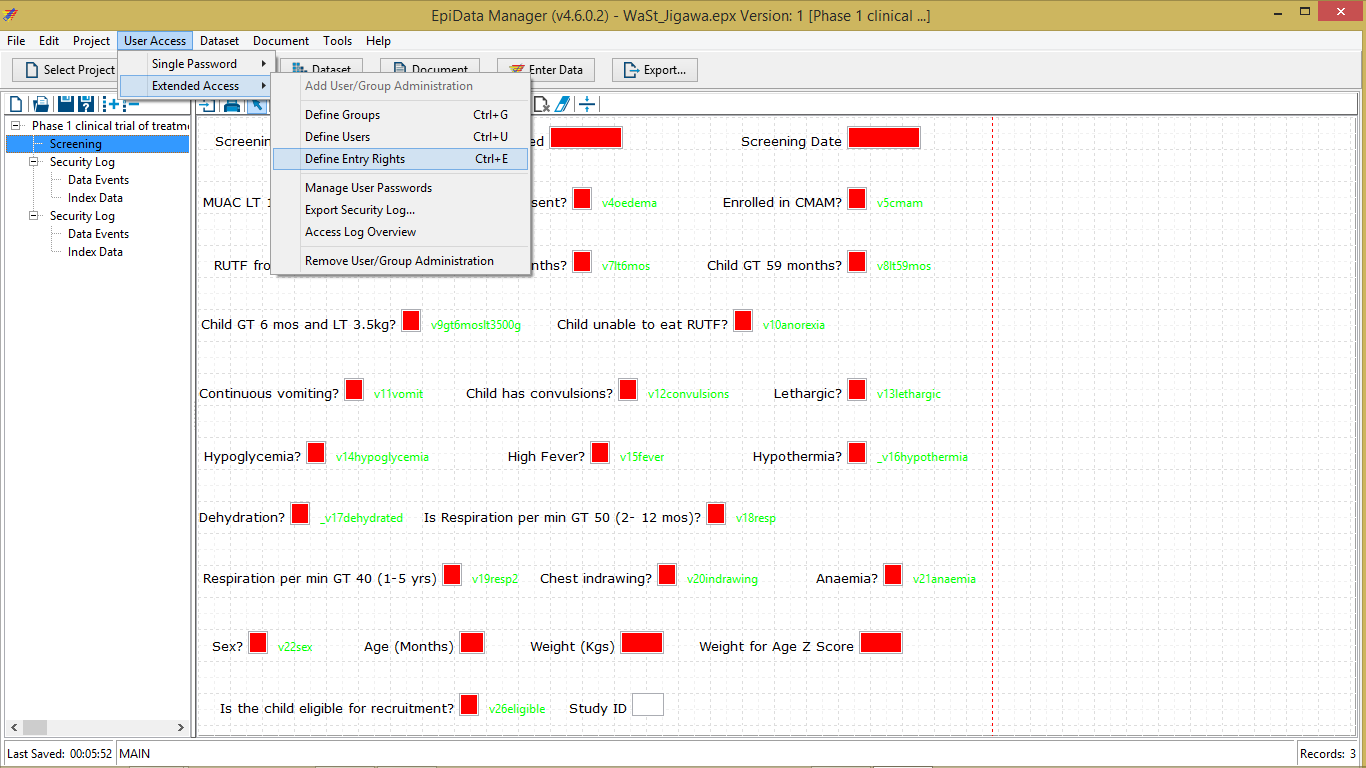Click the add dataset plus icon
Screen dimensions: 1366x768
click(x=111, y=104)
